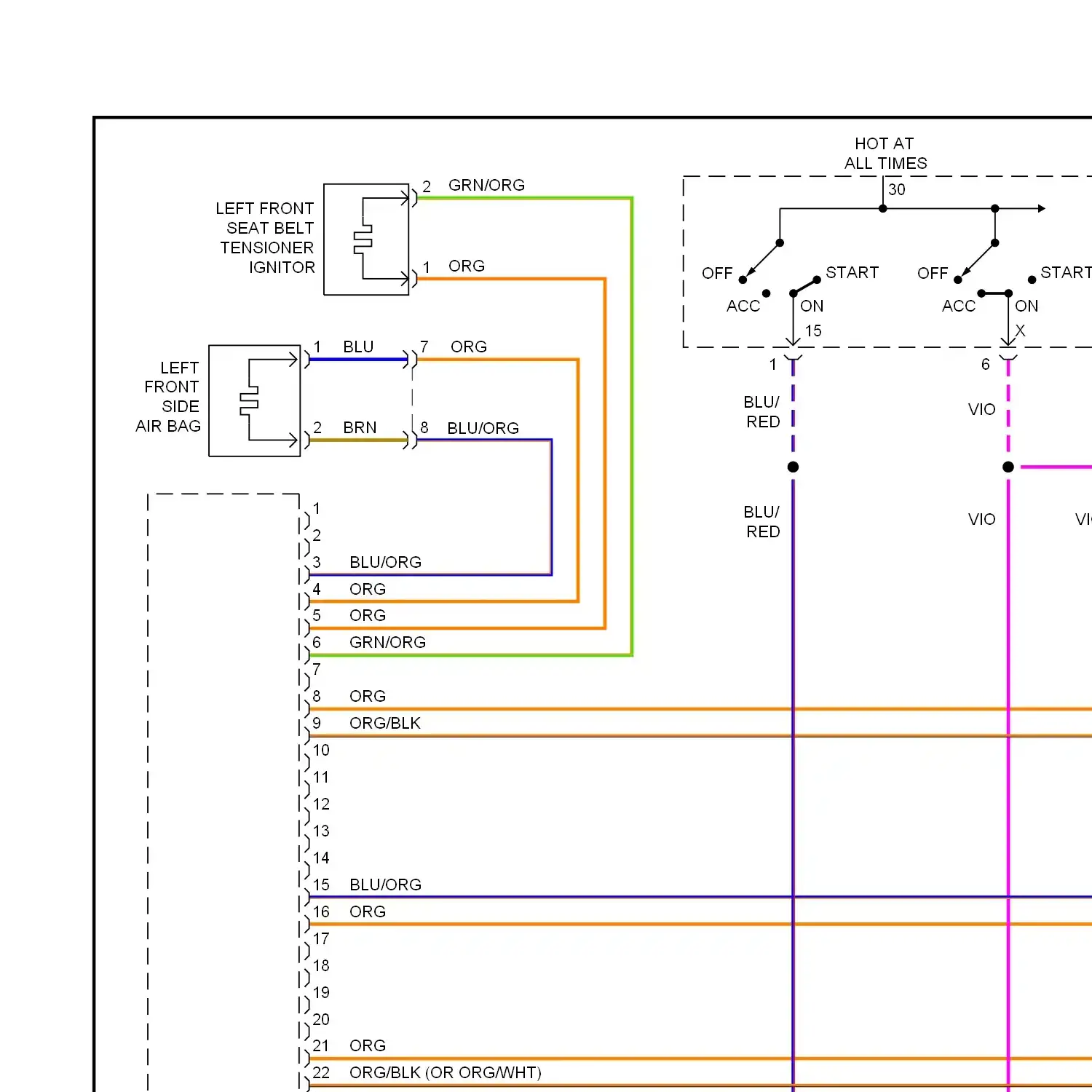Screen dimensions: 1092x1092
Task: Click the HOT AT ALL TIMES label
Action: click(x=885, y=154)
